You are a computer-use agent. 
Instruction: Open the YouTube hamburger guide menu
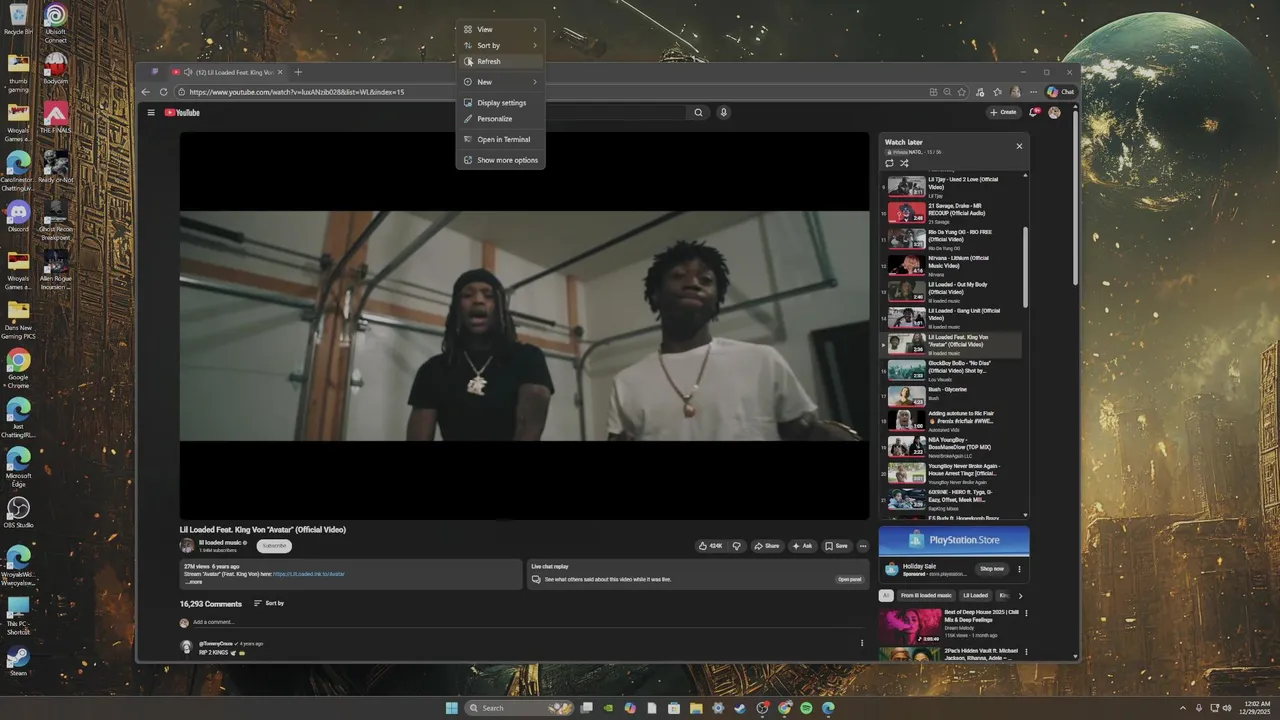[x=151, y=113]
